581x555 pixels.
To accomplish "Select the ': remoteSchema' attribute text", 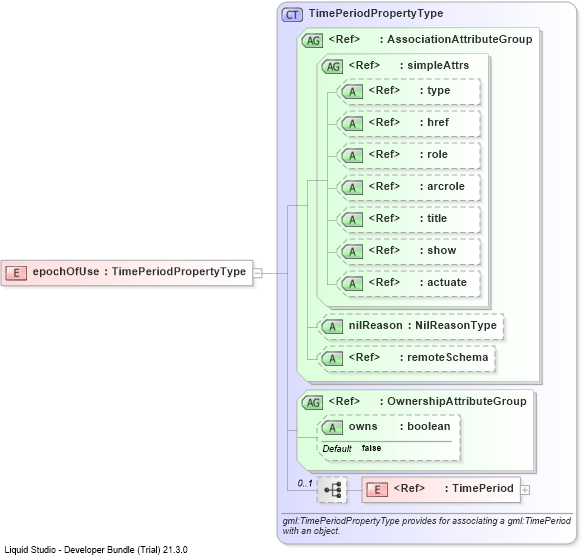I will click(444, 357).
